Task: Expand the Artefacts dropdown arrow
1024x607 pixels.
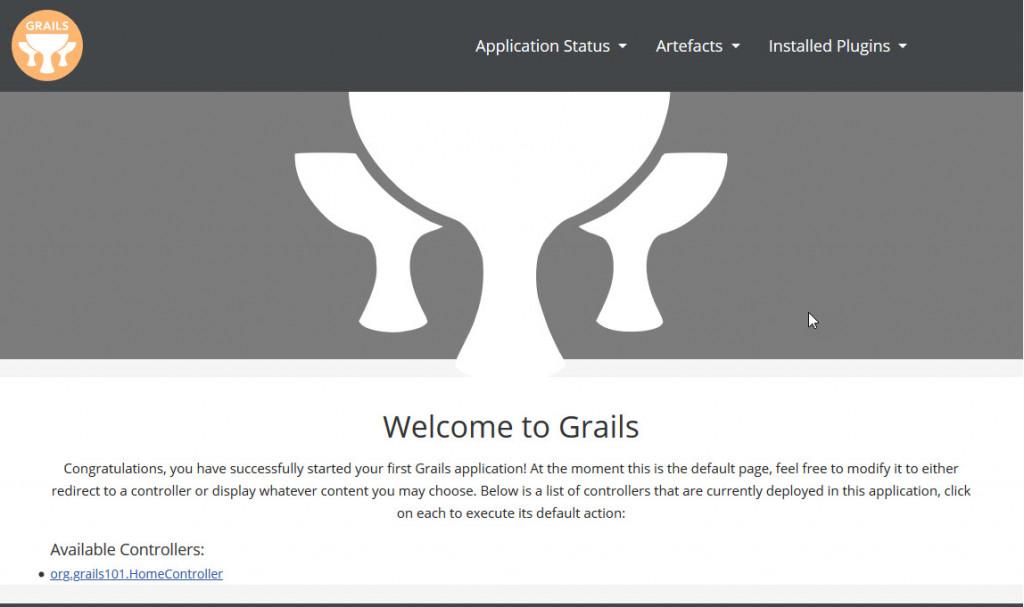Action: pos(735,46)
